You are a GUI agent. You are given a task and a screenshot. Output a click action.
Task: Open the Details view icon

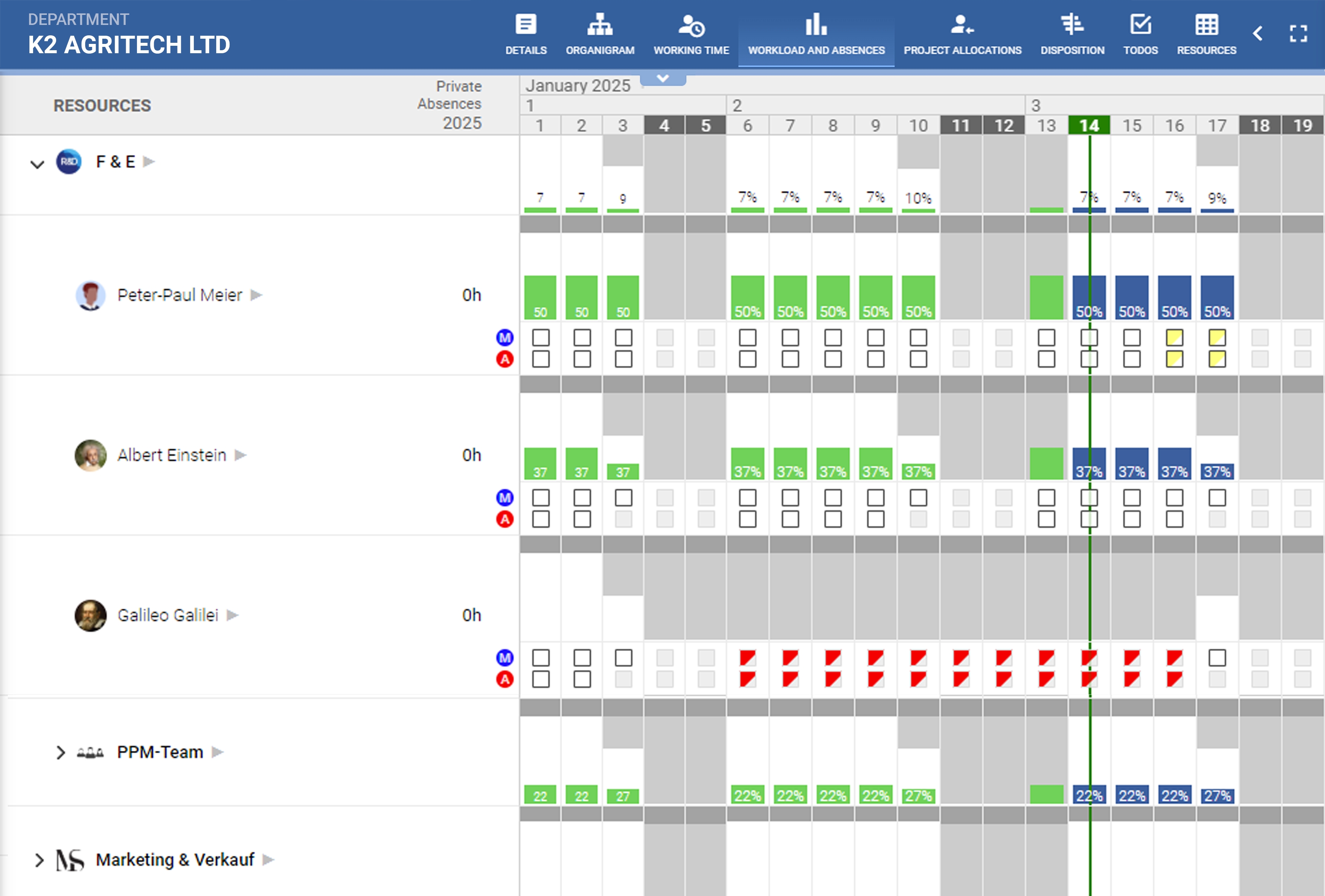[x=525, y=25]
